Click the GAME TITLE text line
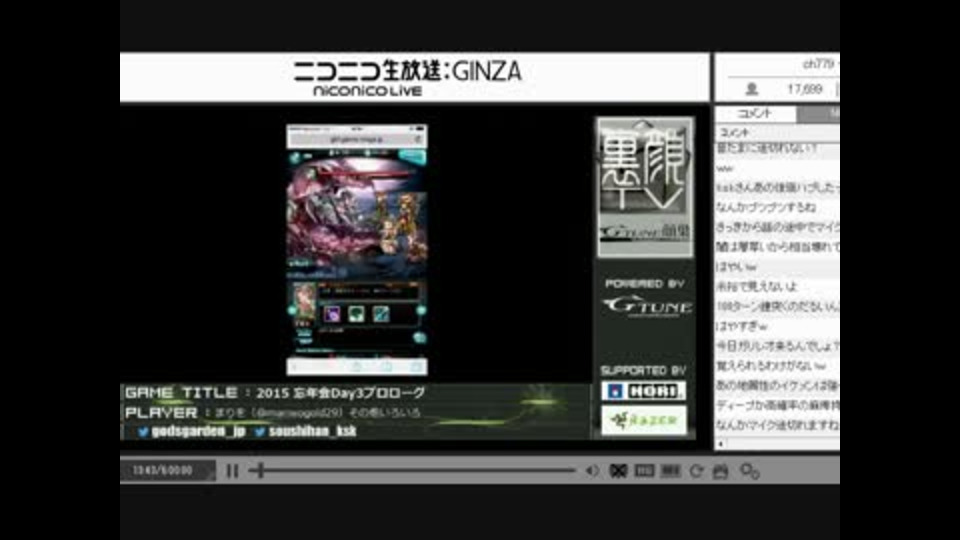 [x=275, y=392]
